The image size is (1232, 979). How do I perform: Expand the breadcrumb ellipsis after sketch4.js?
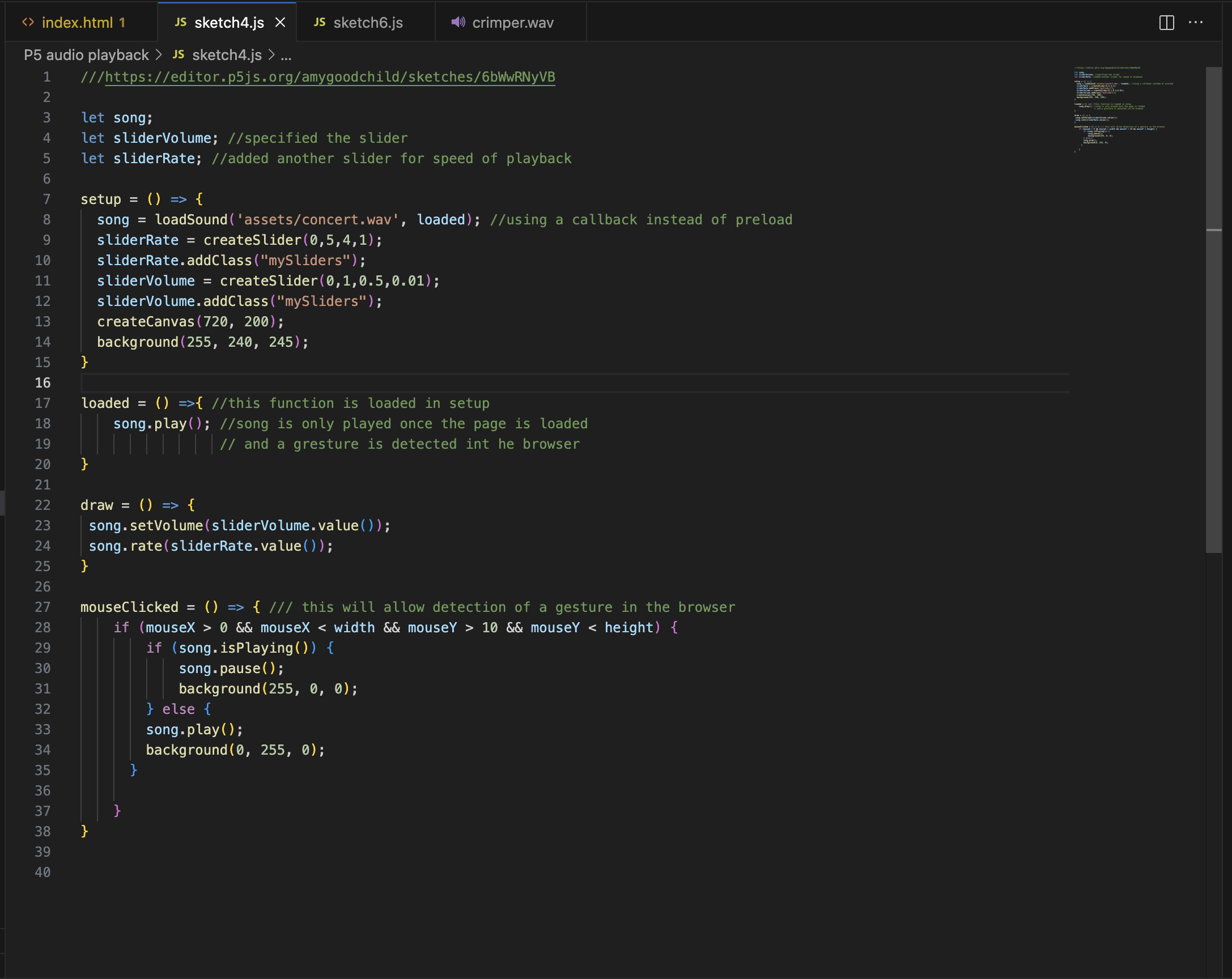click(287, 56)
